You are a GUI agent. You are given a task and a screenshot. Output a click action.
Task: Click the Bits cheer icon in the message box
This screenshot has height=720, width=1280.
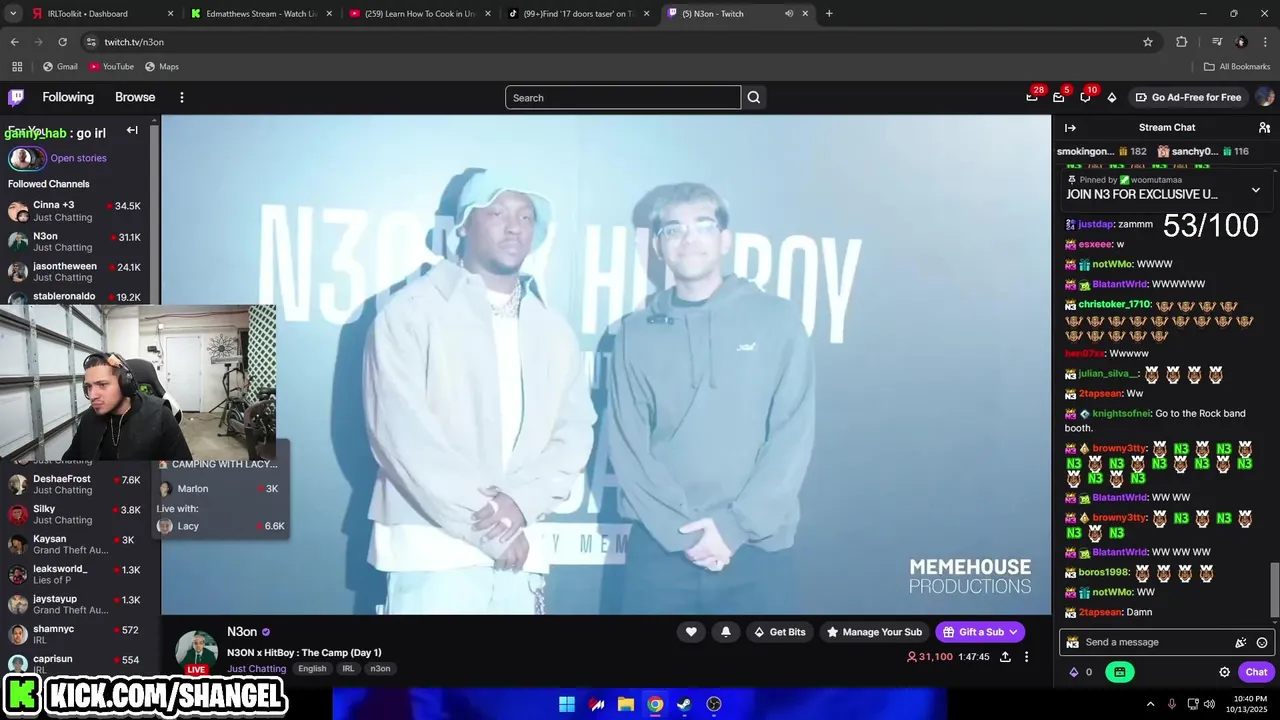(1241, 643)
